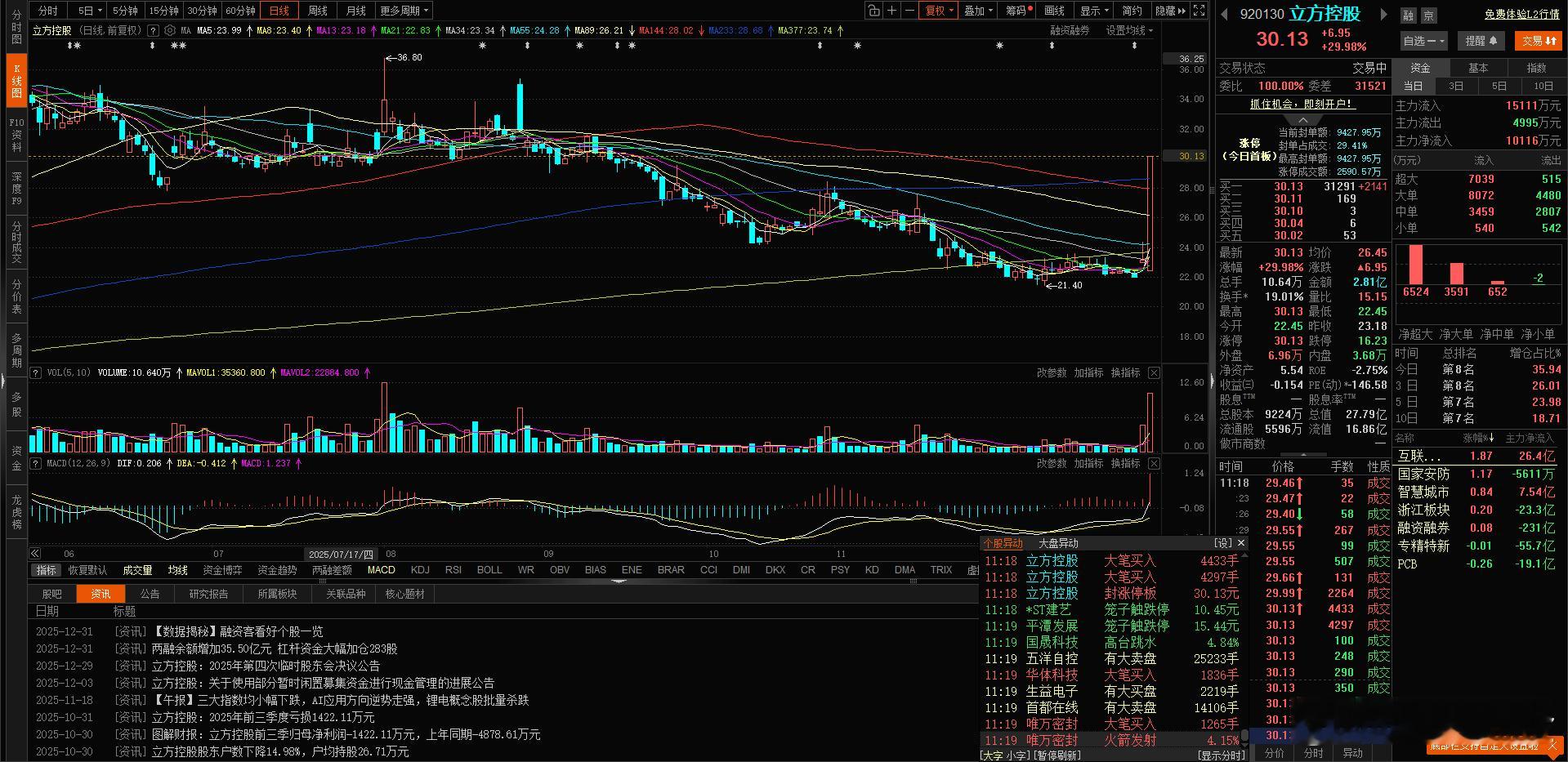1568x762 pixels.
Task: Select the 3日 capital flow tab
Action: pos(1456,86)
